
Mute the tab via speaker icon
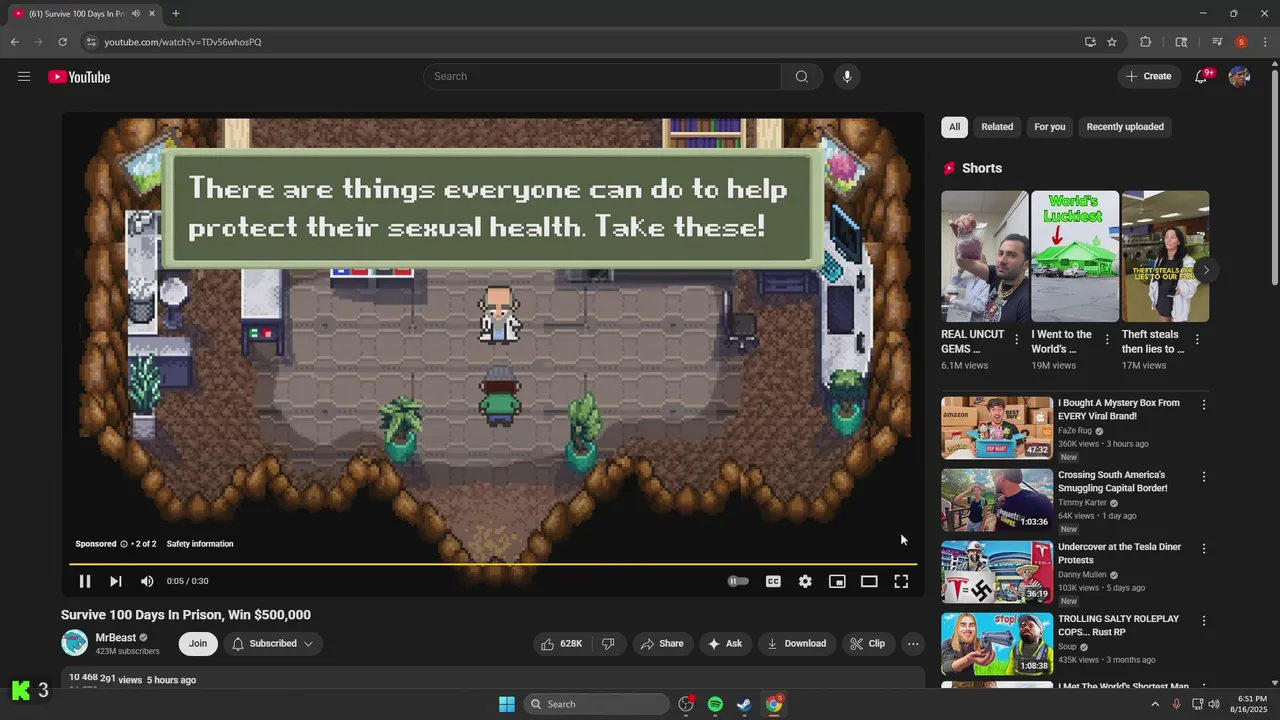point(136,14)
